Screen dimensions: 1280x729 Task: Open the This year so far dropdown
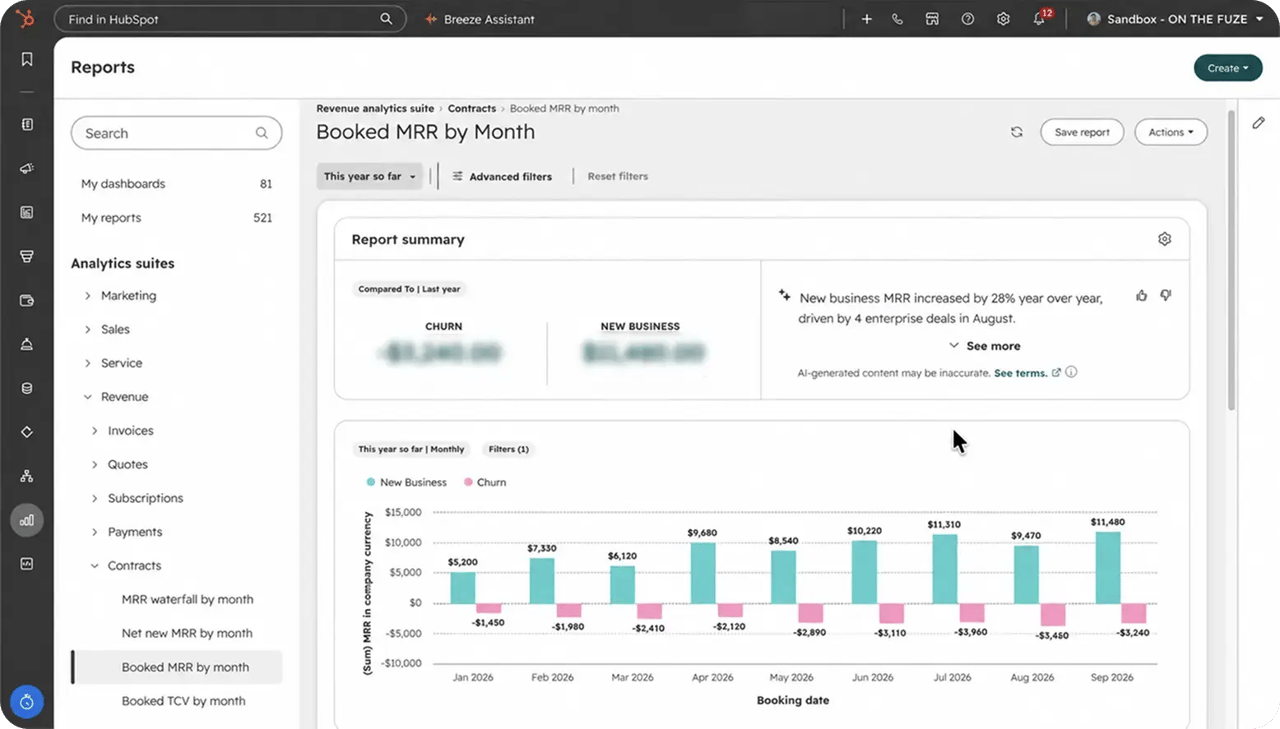pyautogui.click(x=370, y=176)
